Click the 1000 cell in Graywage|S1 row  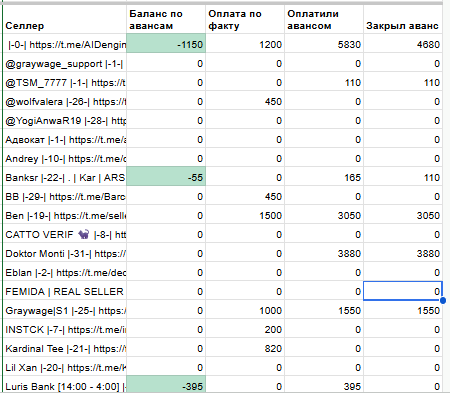[x=245, y=309]
